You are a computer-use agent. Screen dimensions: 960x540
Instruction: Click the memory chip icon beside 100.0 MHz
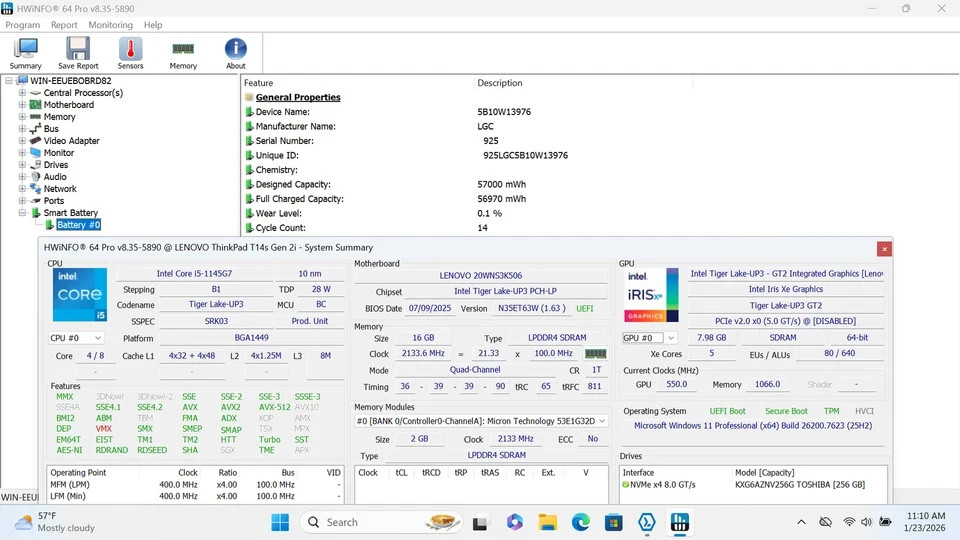pos(596,354)
